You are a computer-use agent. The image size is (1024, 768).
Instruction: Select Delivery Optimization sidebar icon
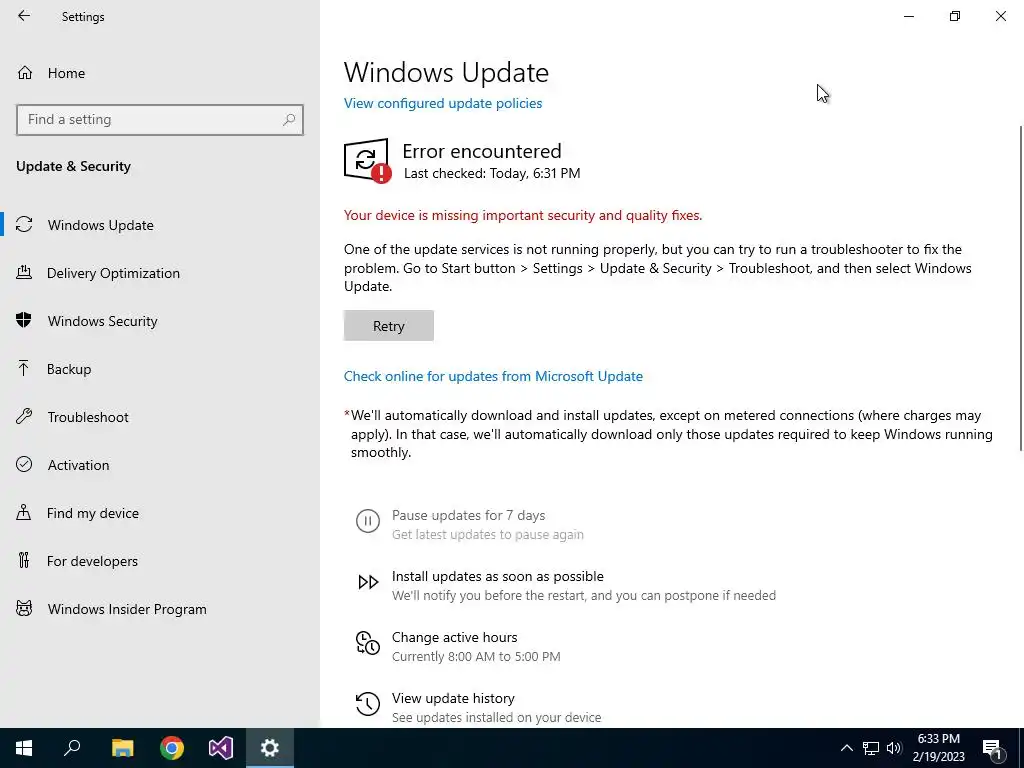point(24,272)
